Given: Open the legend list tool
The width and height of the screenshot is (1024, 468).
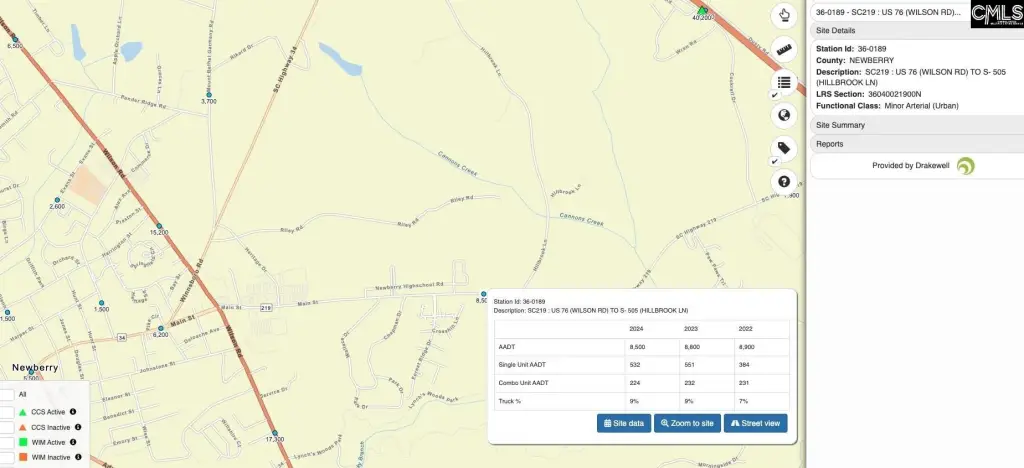Looking at the screenshot, I should (x=784, y=82).
